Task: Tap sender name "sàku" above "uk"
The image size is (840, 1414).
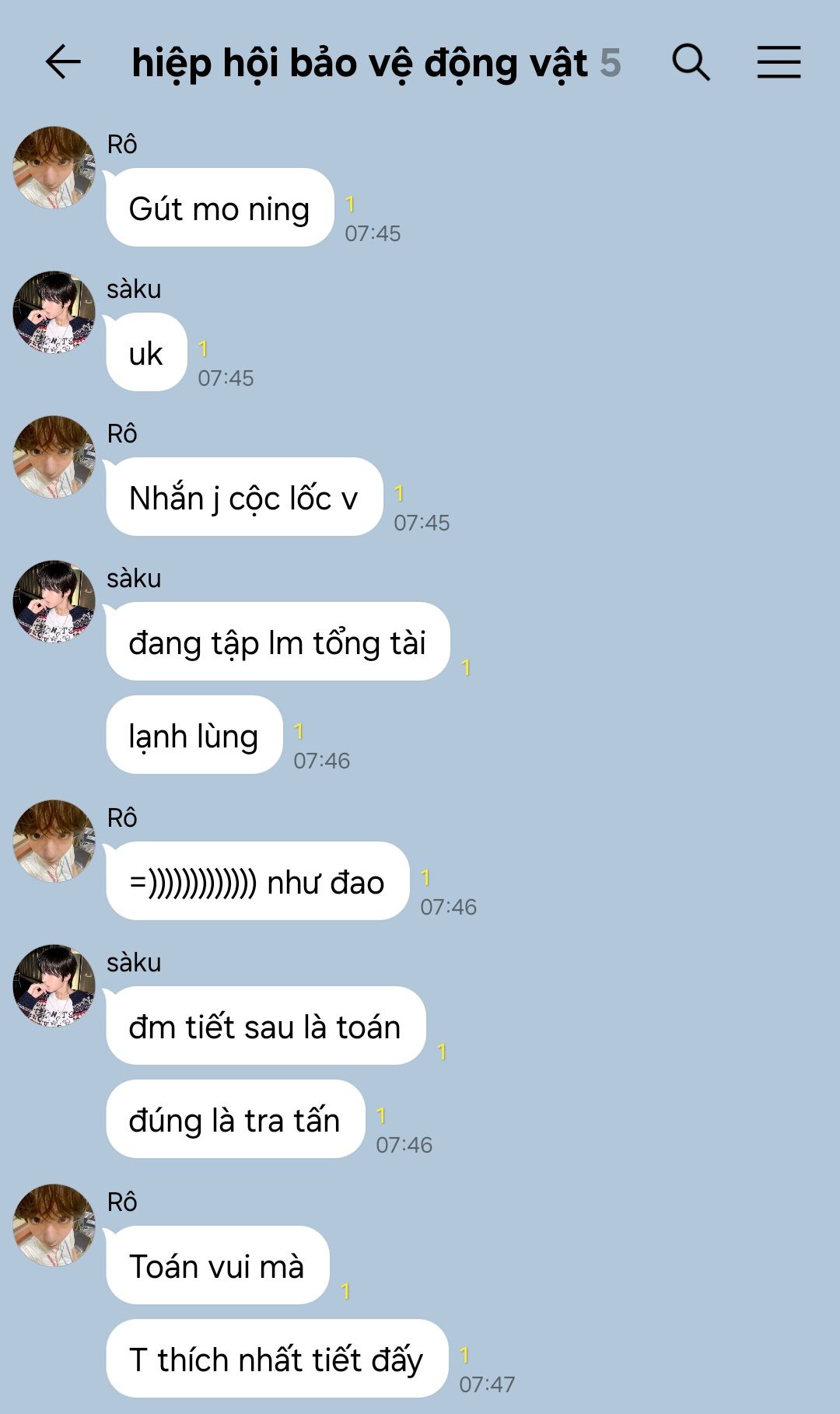Action: (x=134, y=289)
